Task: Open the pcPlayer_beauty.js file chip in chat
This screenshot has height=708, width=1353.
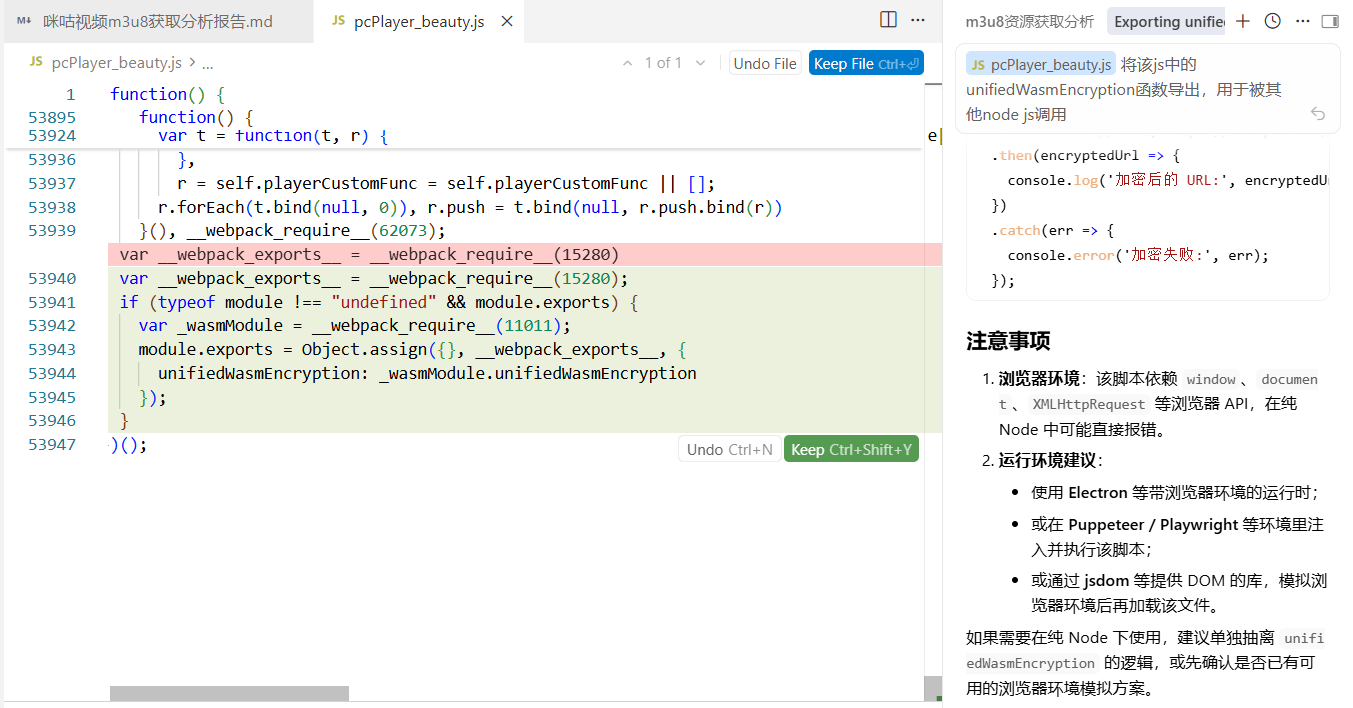Action: 1041,64
